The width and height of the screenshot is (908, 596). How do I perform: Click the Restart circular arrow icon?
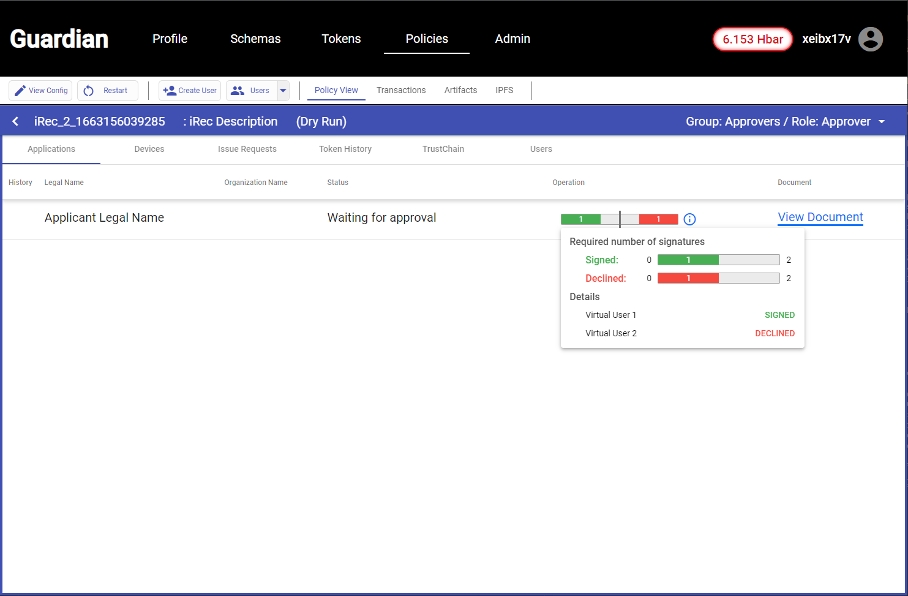[89, 91]
